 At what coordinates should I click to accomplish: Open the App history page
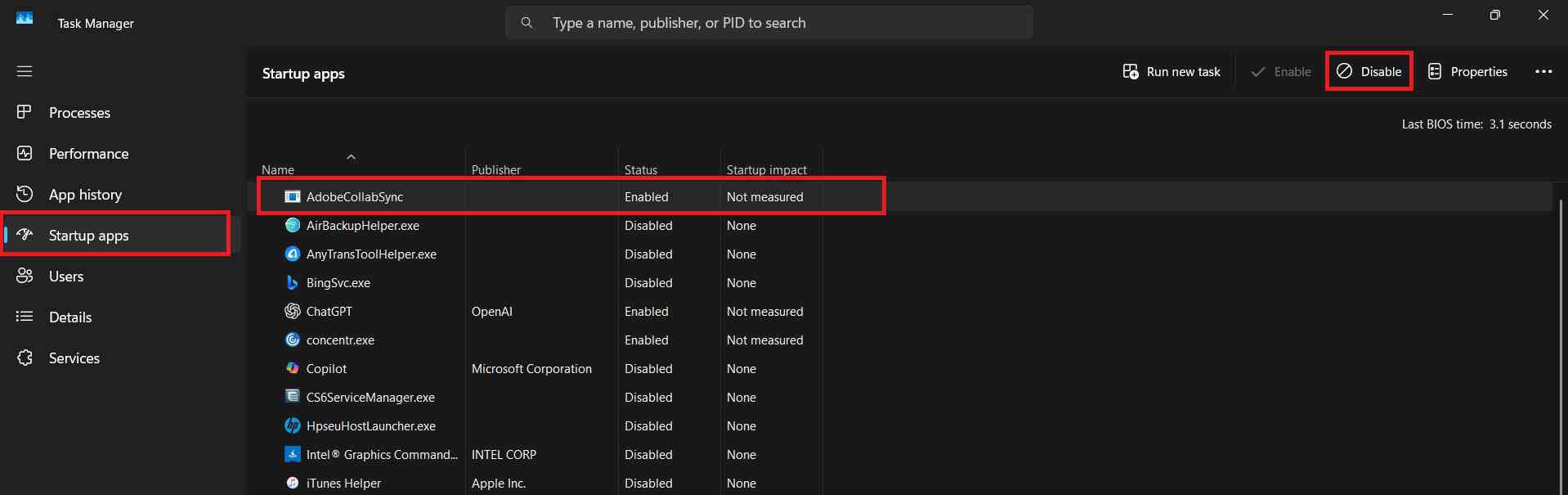click(x=85, y=195)
